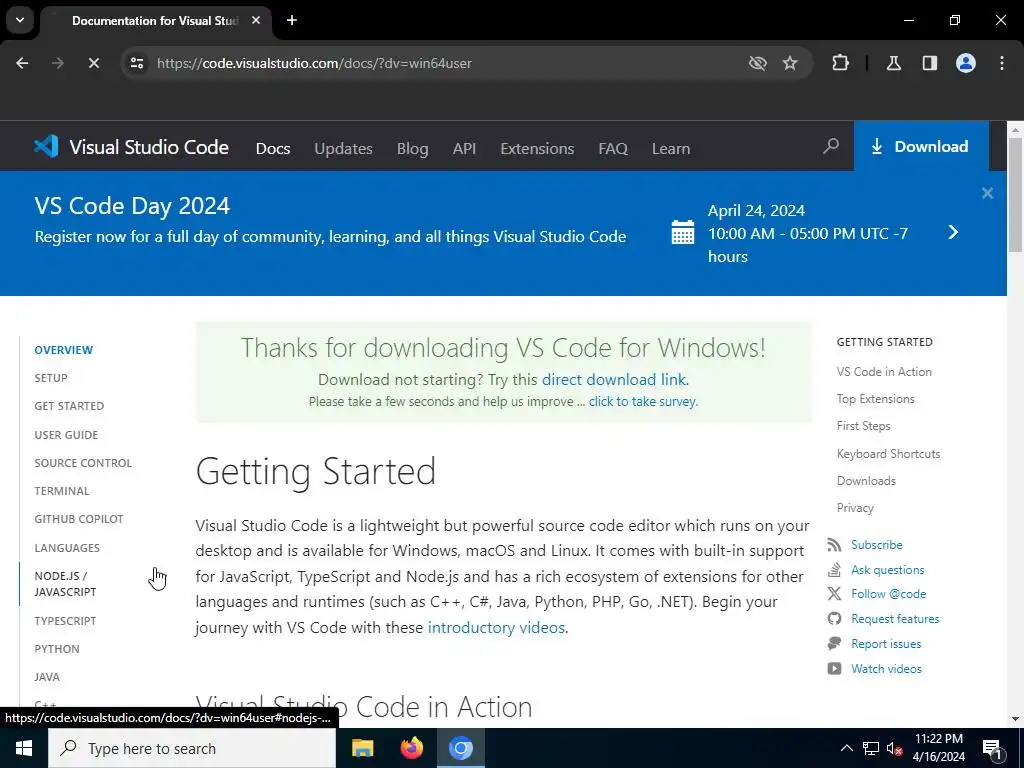Open the Updates navigation item
The width and height of the screenshot is (1024, 768).
pyautogui.click(x=344, y=149)
